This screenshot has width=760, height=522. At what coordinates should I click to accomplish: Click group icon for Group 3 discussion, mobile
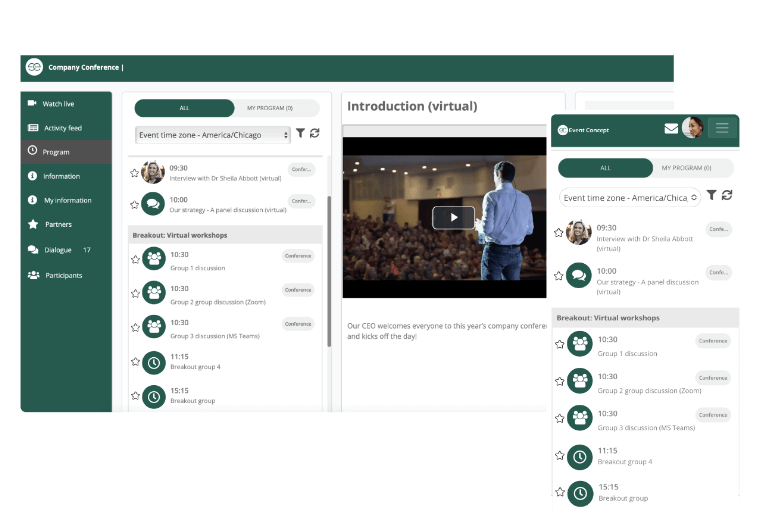pos(580,418)
